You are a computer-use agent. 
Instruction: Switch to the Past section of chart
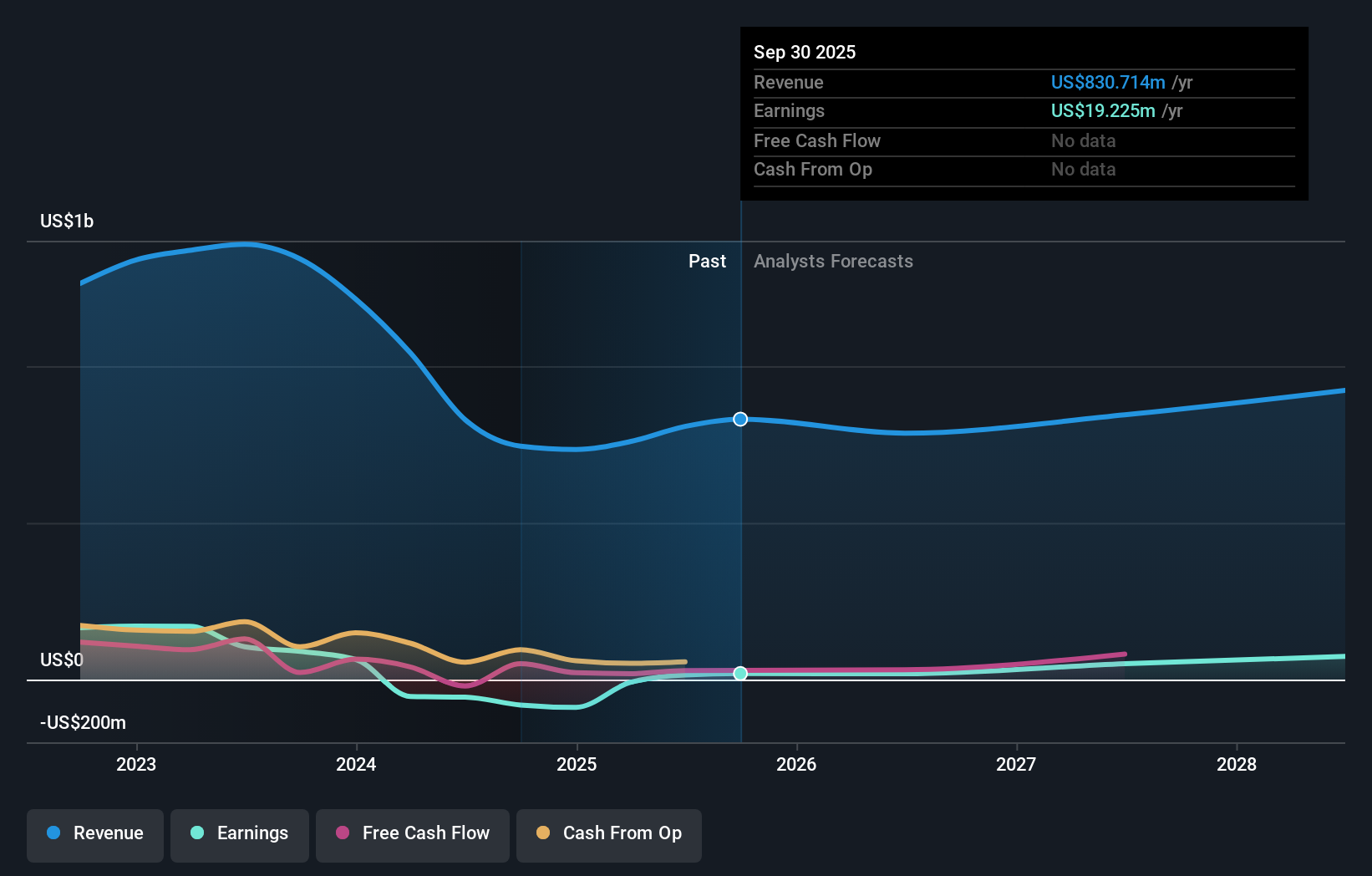point(708,261)
